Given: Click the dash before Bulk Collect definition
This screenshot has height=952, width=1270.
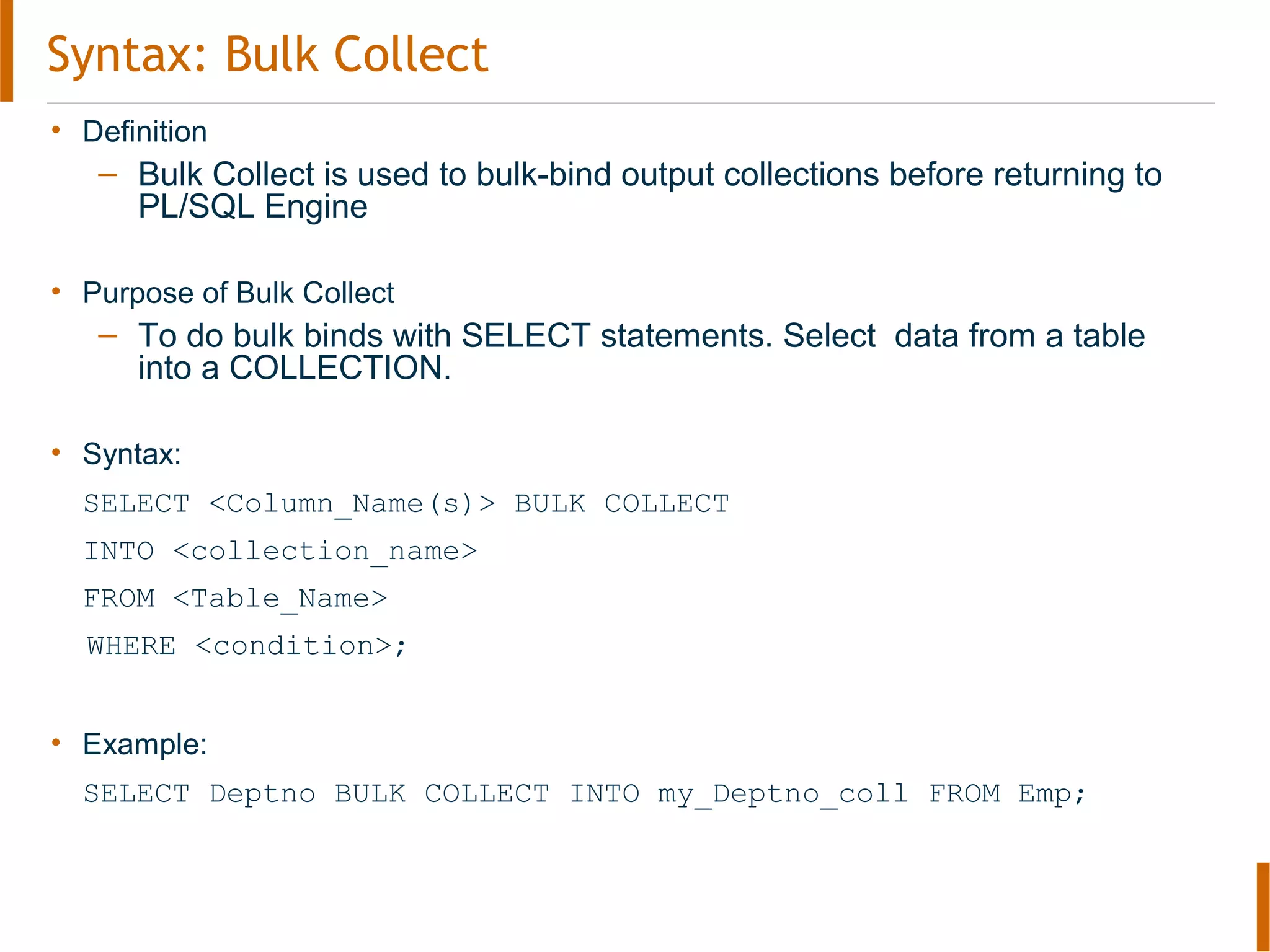Looking at the screenshot, I should [x=108, y=175].
